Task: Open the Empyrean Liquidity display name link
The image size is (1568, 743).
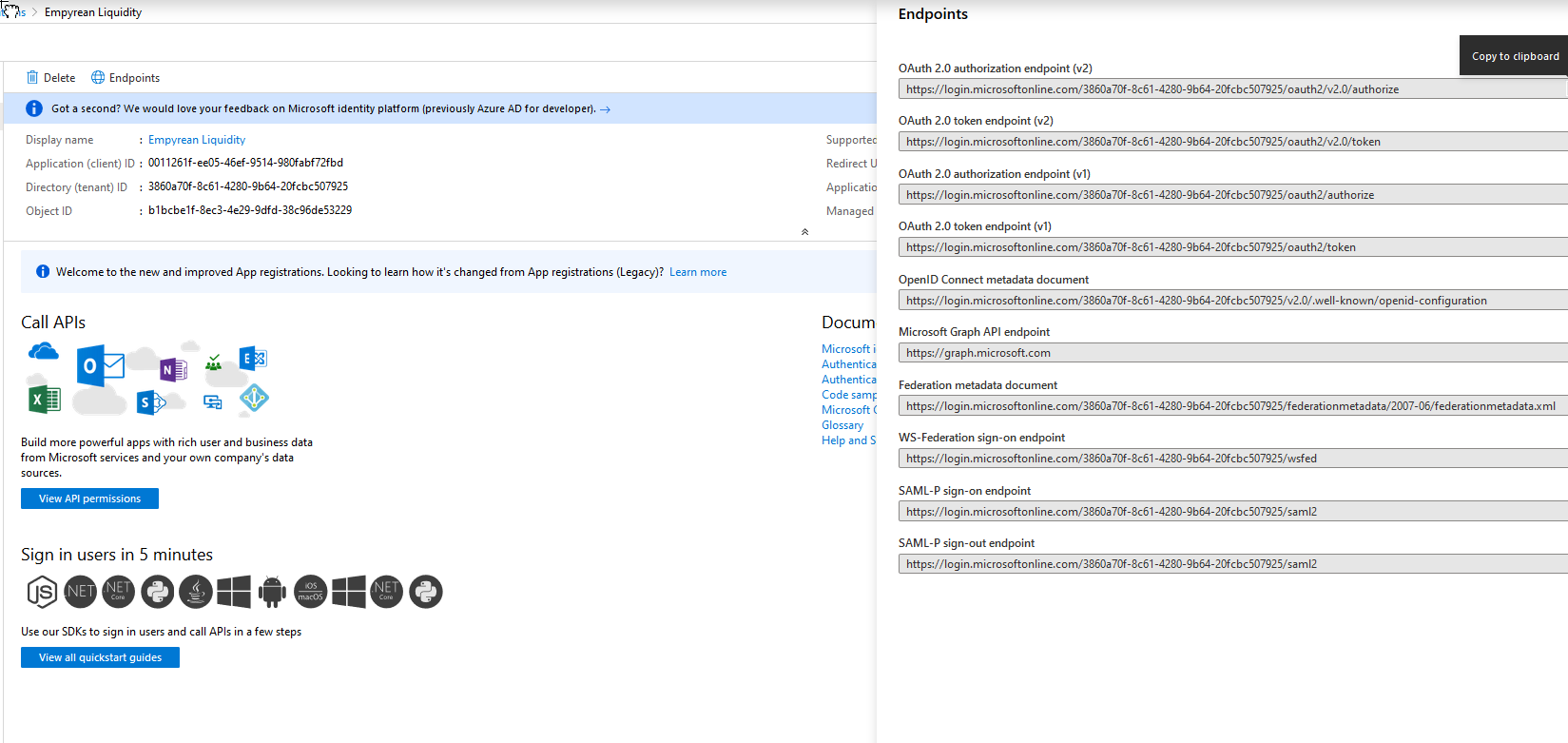Action: 197,140
